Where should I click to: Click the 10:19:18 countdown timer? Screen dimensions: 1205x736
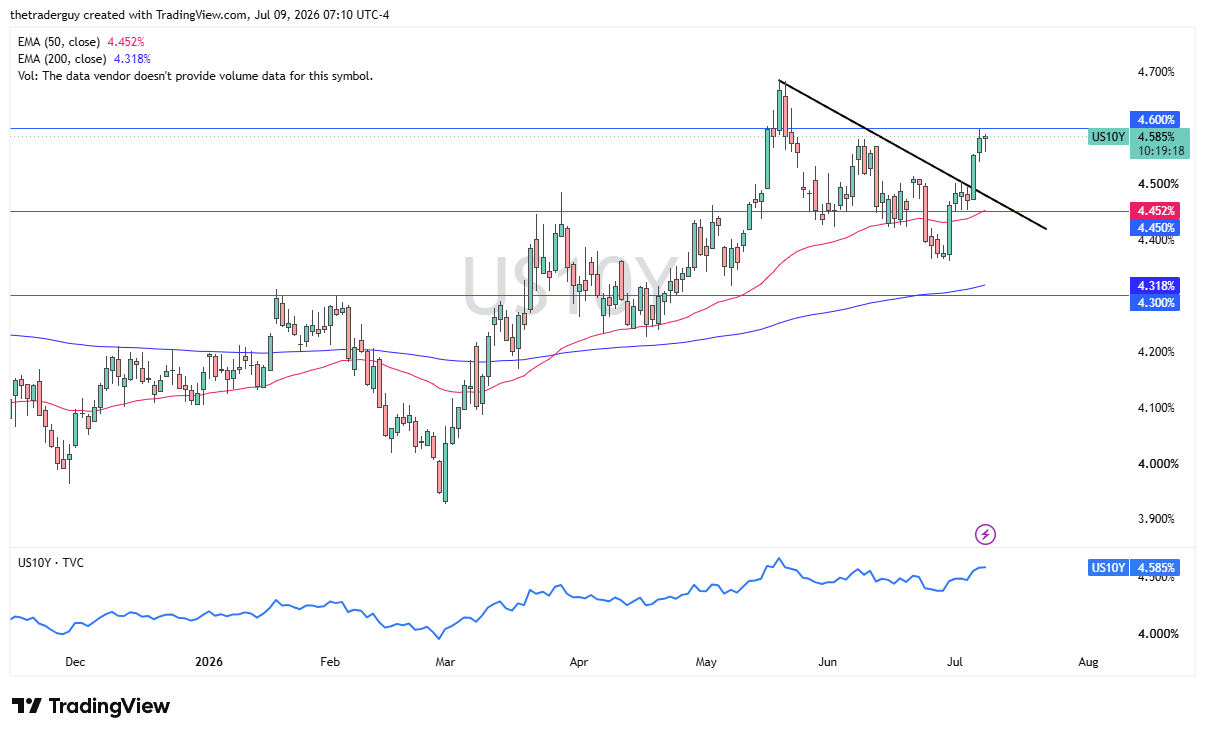coord(1160,151)
